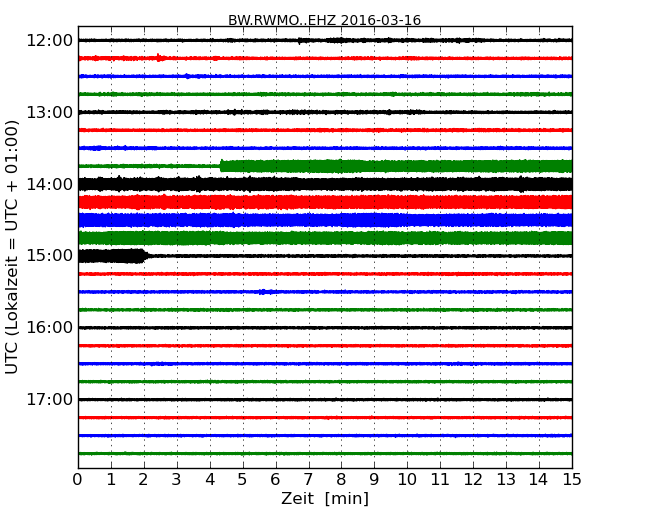
Task: Click the green signal onset in the 13:45 trace
Action: coord(221,165)
